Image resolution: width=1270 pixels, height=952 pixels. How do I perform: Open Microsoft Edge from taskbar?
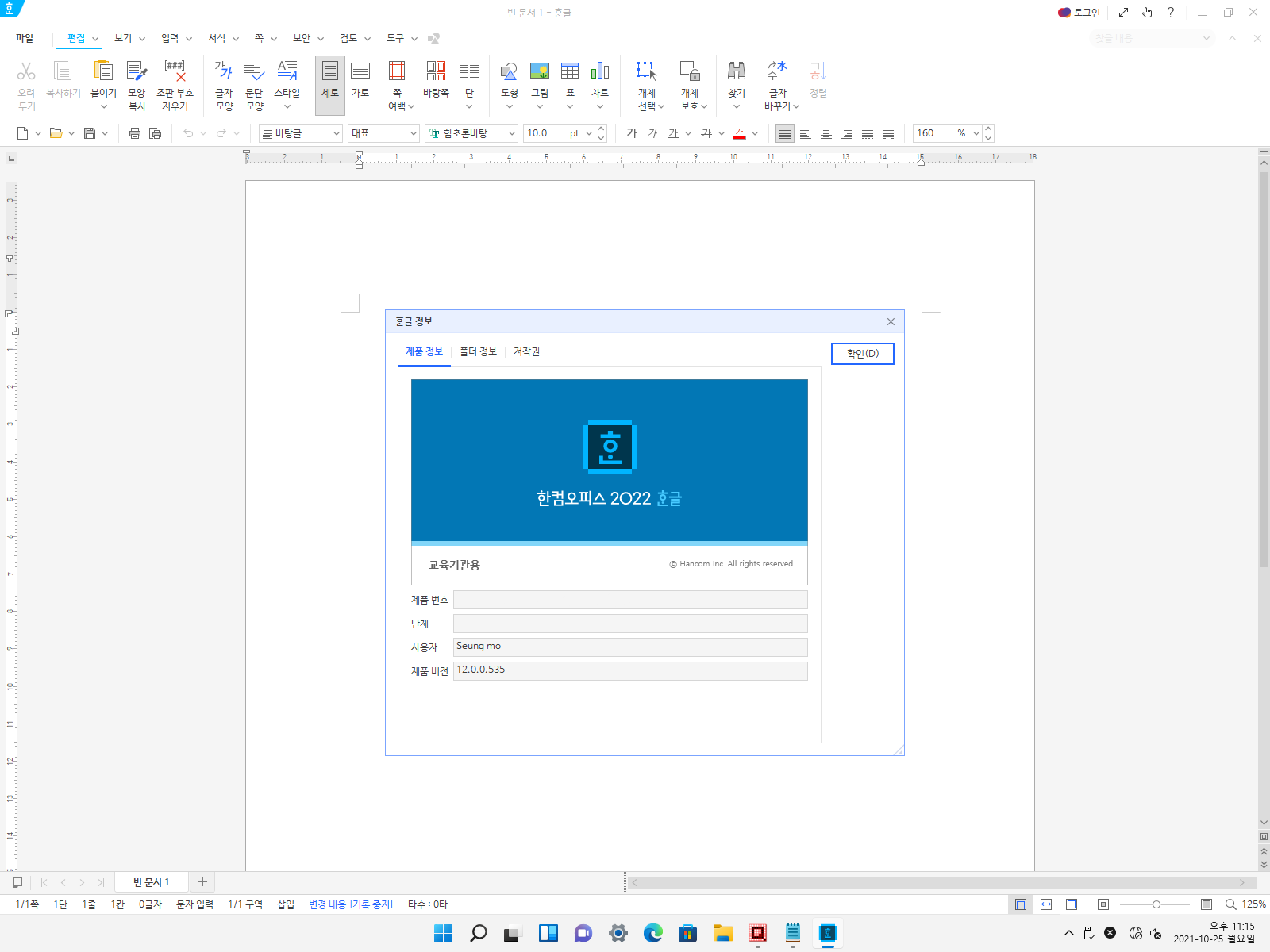(x=653, y=933)
